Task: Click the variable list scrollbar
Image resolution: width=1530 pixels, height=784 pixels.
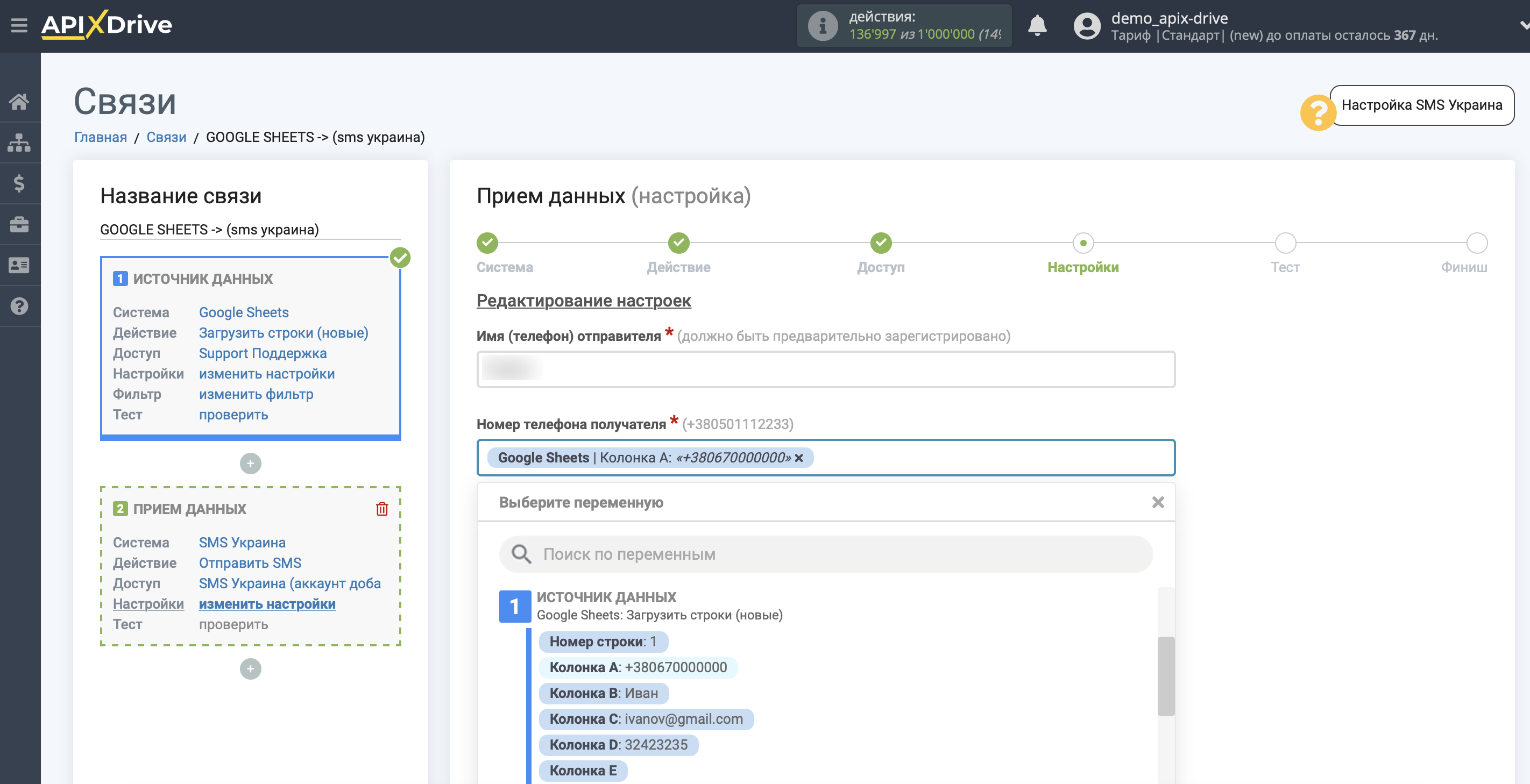Action: (1165, 676)
